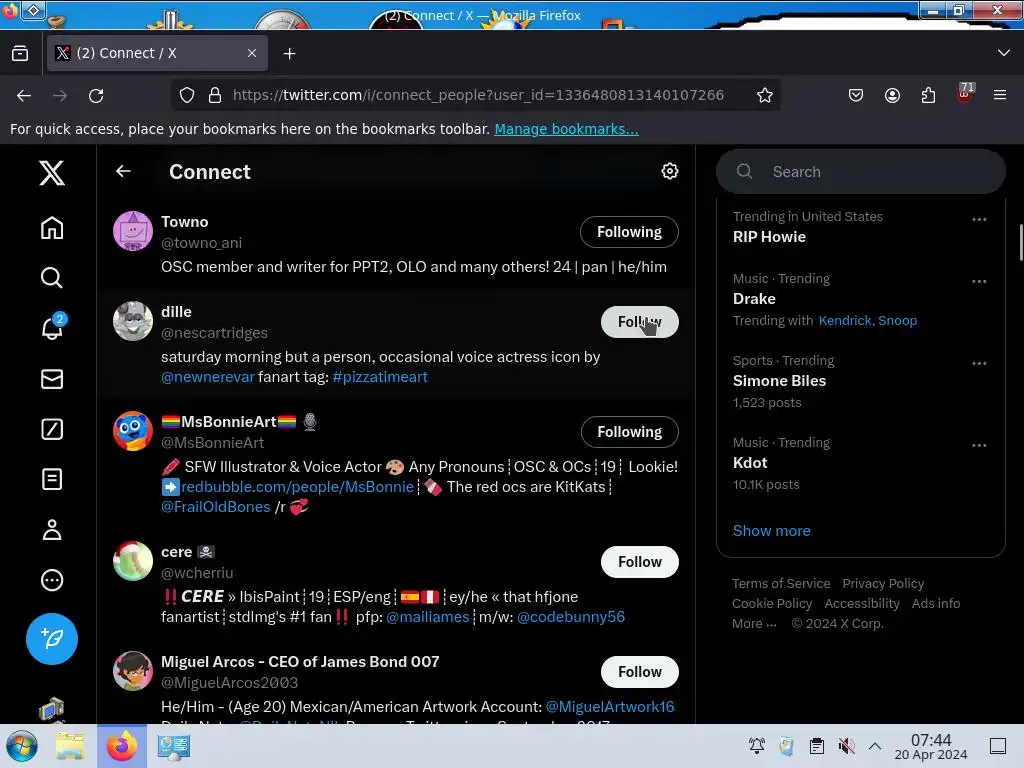Open @codebunny56 mention link

pos(571,616)
